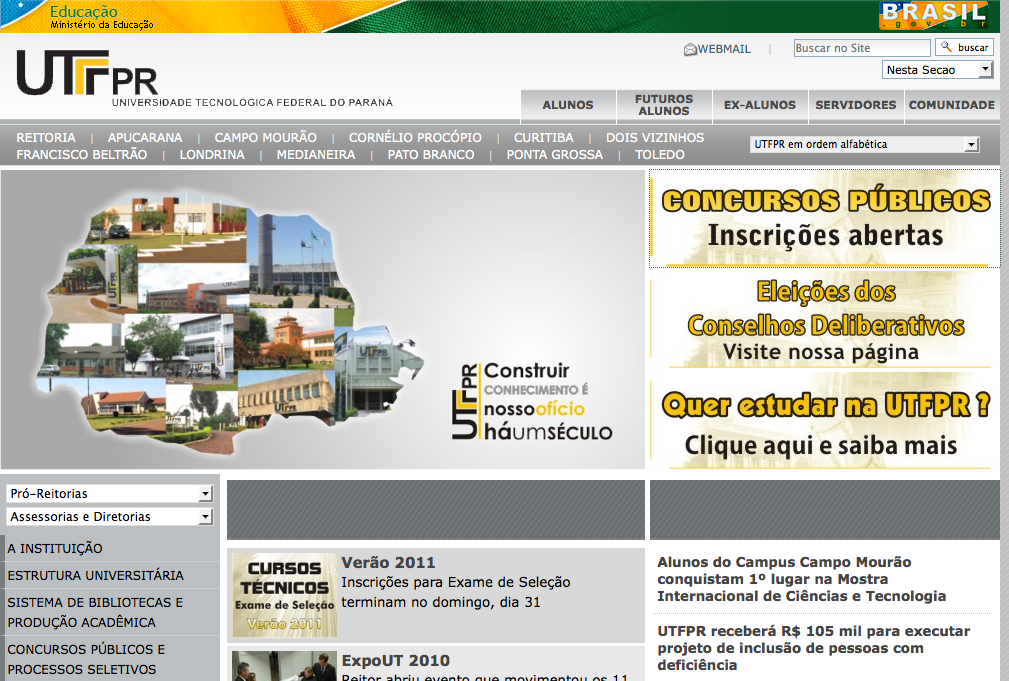Open A INSTITUIÇÃO sidebar item

(55, 548)
